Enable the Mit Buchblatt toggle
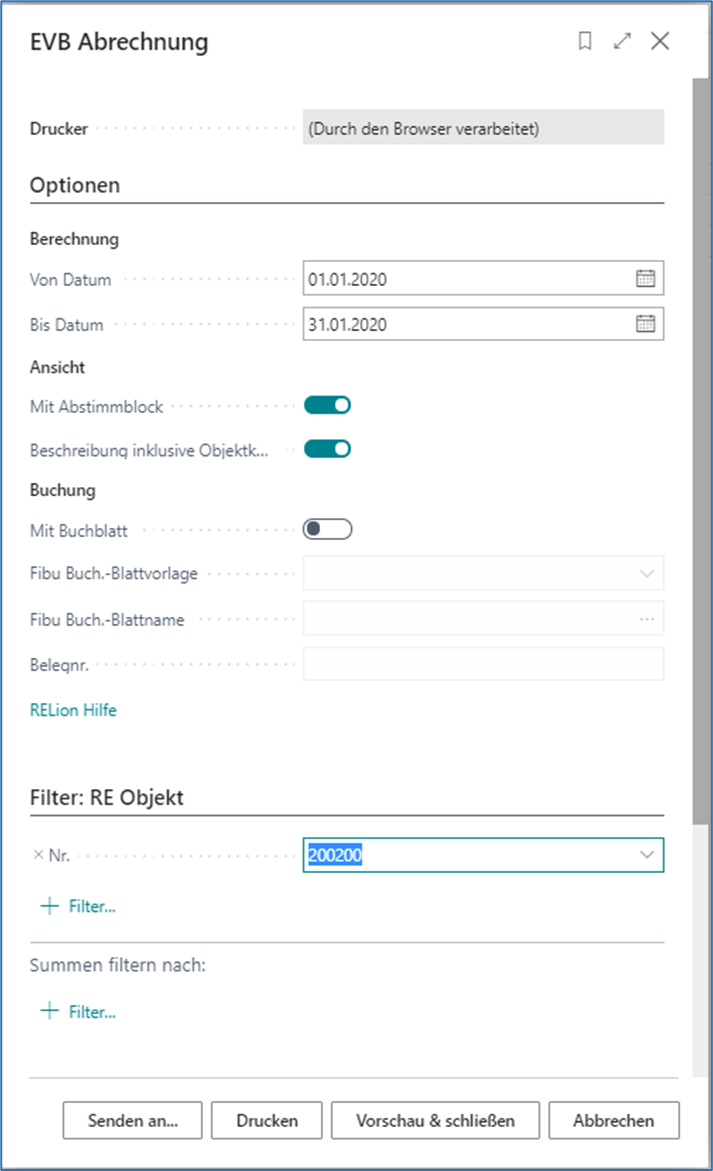 [x=327, y=529]
